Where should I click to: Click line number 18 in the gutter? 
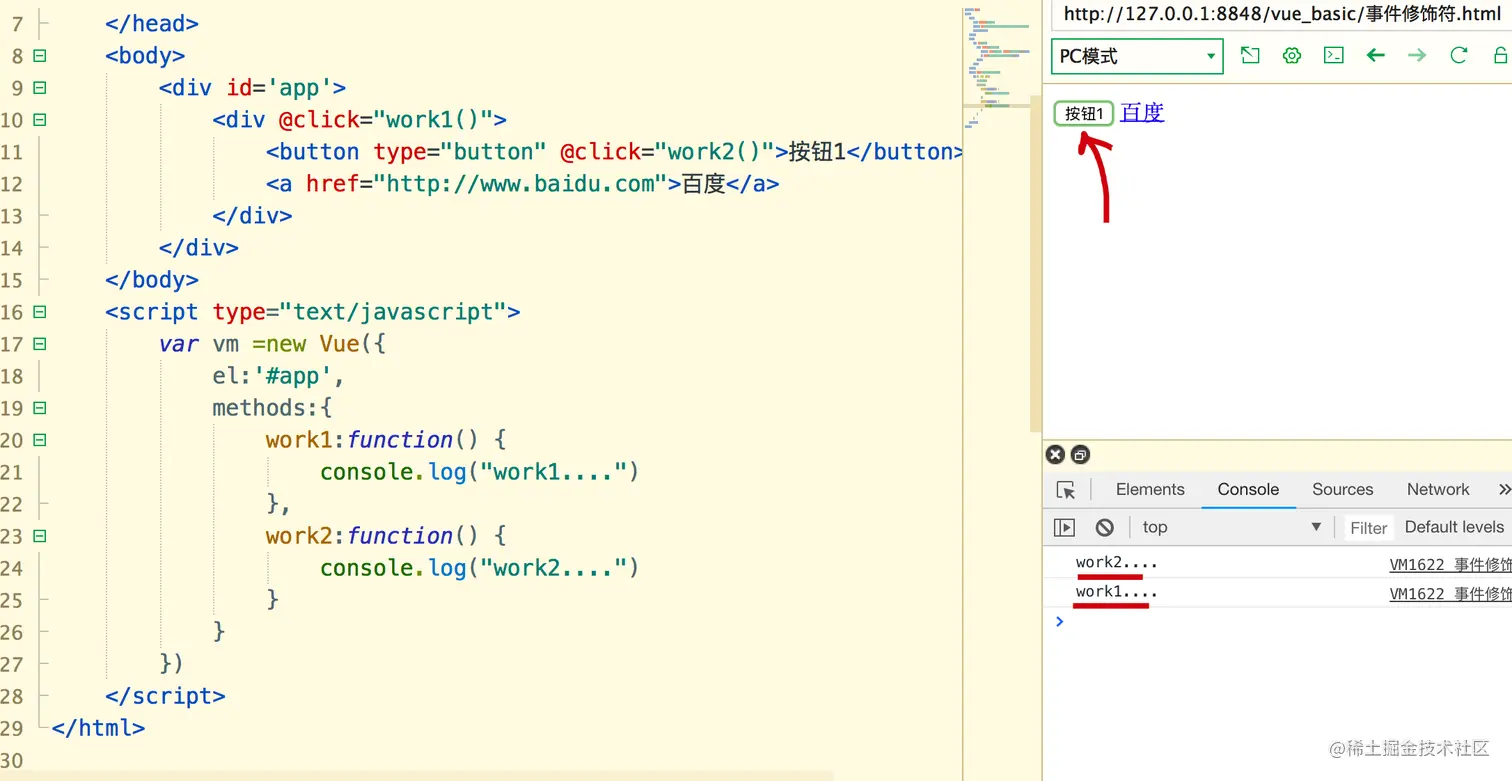tap(12, 376)
